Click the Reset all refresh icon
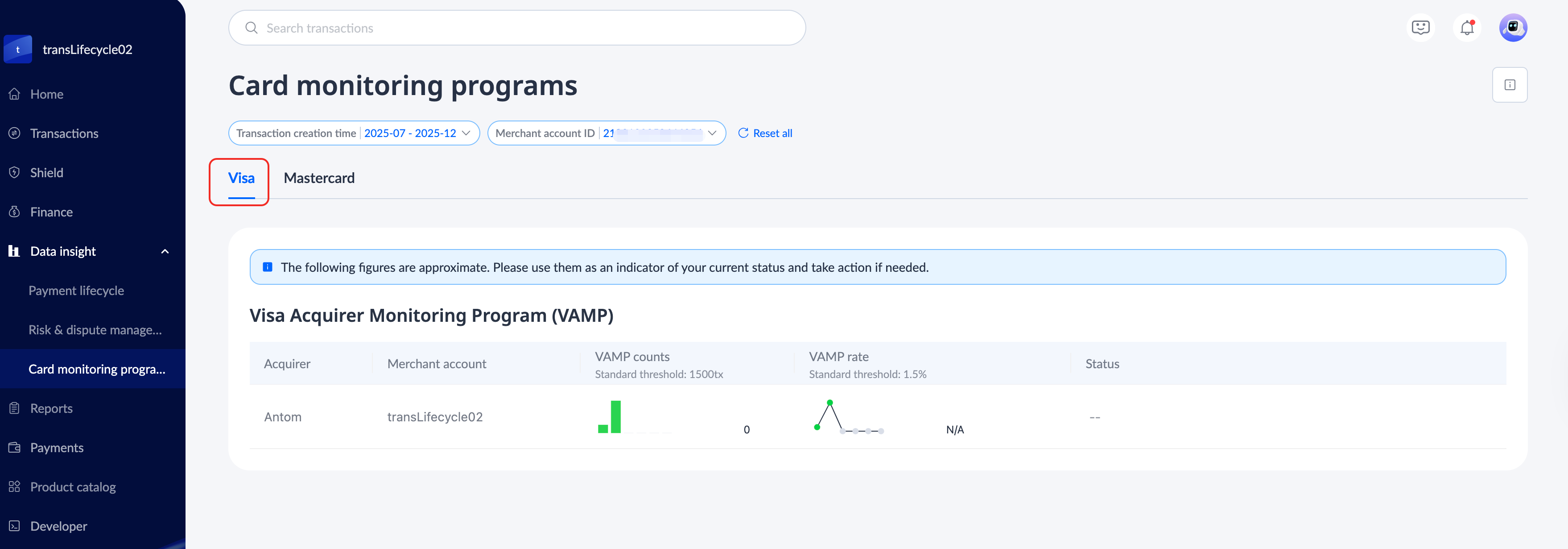Viewport: 1568px width, 549px height. coord(743,133)
